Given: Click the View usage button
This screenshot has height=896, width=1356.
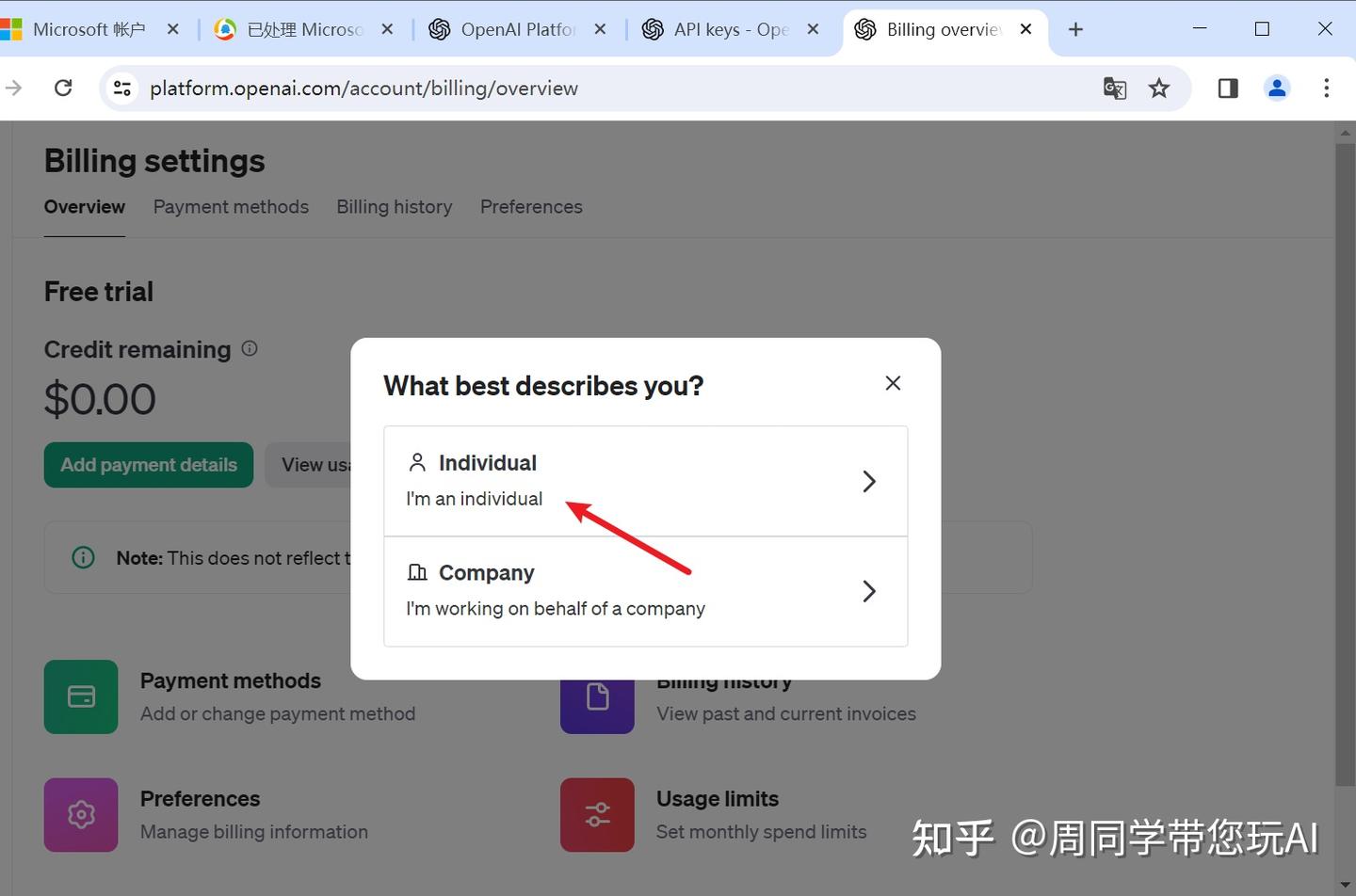Looking at the screenshot, I should [x=308, y=465].
